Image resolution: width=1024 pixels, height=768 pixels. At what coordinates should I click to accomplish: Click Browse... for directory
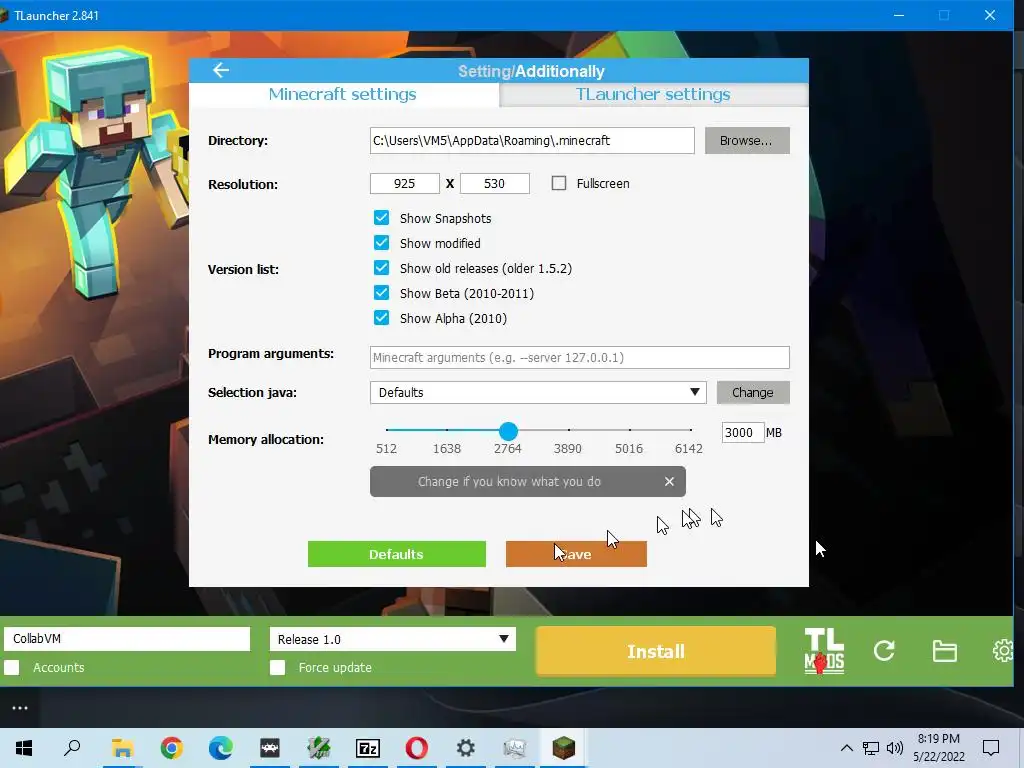pyautogui.click(x=747, y=140)
